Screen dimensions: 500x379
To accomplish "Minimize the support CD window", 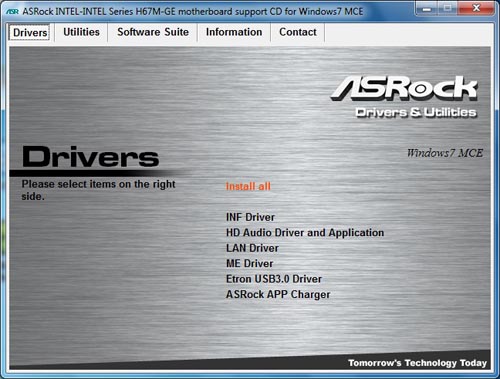I will point(426,9).
